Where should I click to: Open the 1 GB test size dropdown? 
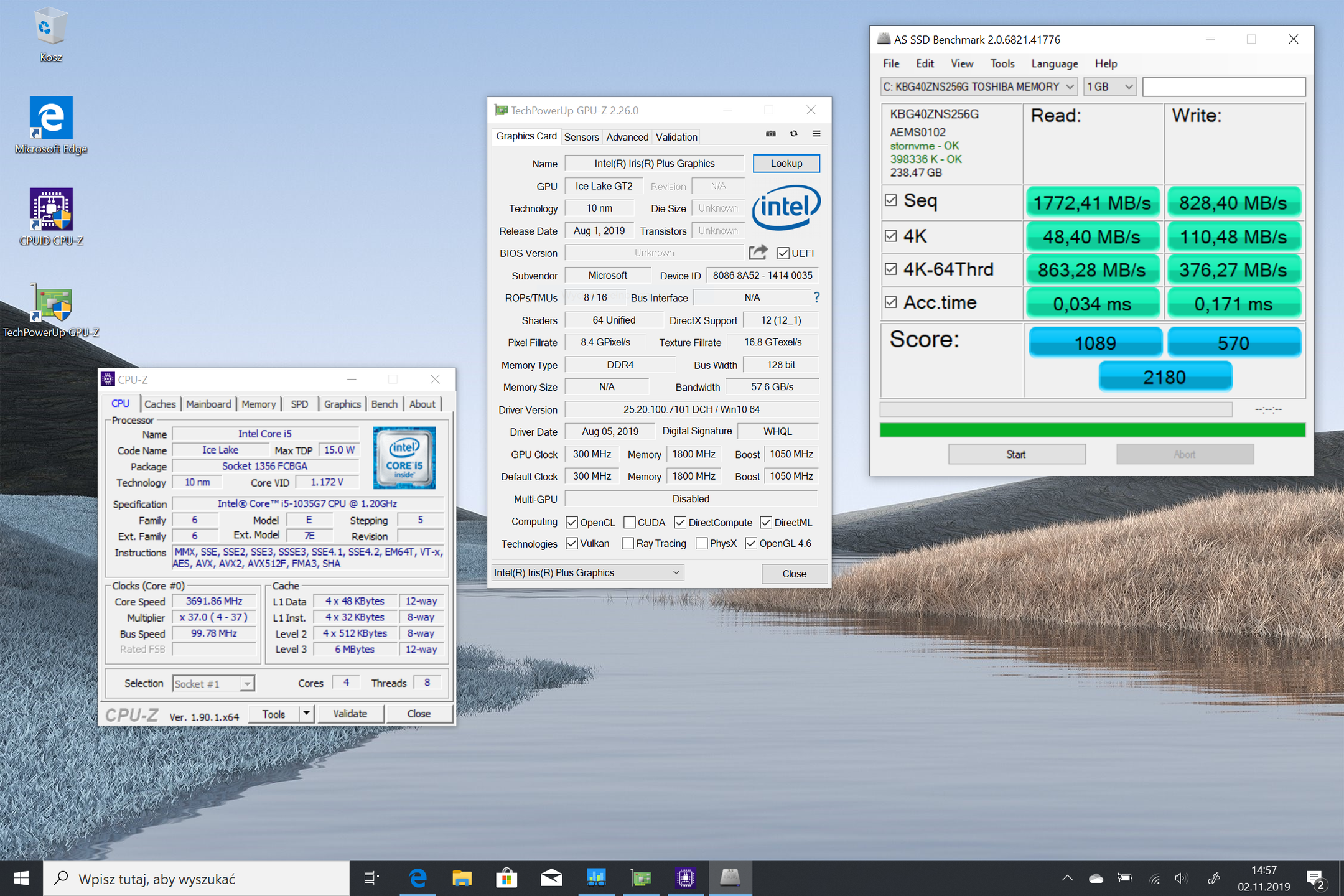pyautogui.click(x=1128, y=87)
